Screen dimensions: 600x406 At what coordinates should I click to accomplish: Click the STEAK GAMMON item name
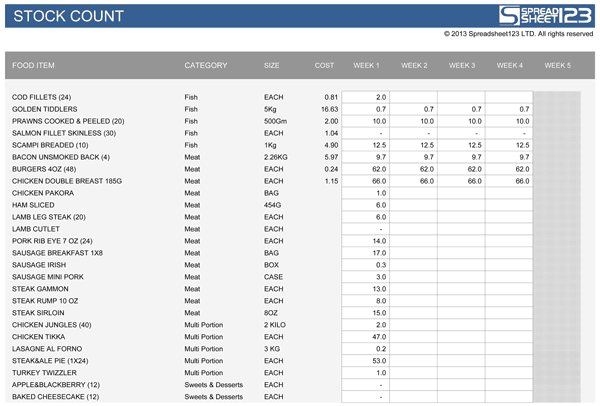(40, 289)
